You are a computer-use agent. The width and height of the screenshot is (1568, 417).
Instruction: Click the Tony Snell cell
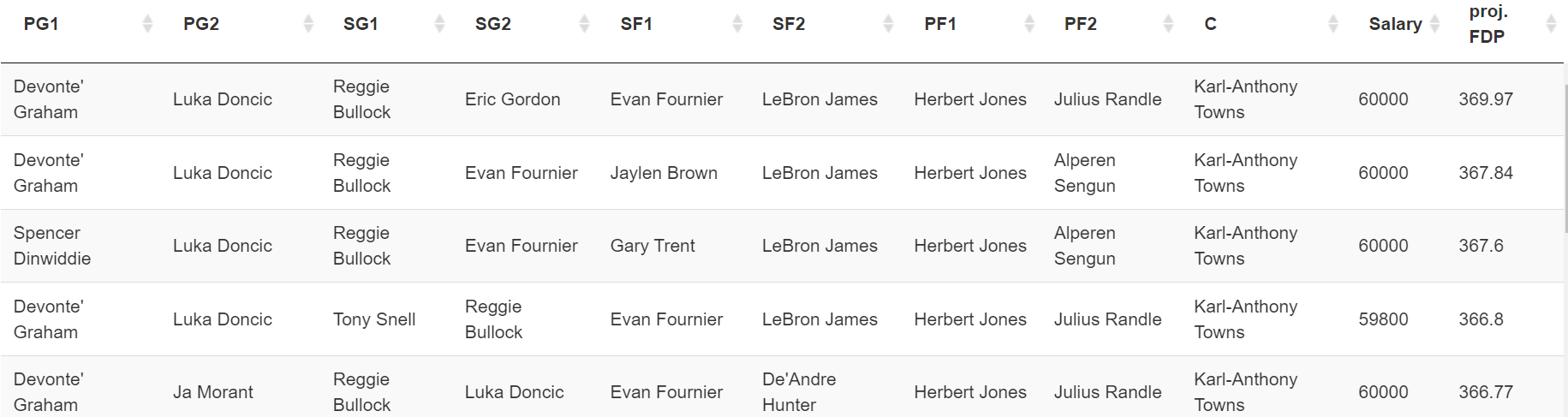(374, 319)
